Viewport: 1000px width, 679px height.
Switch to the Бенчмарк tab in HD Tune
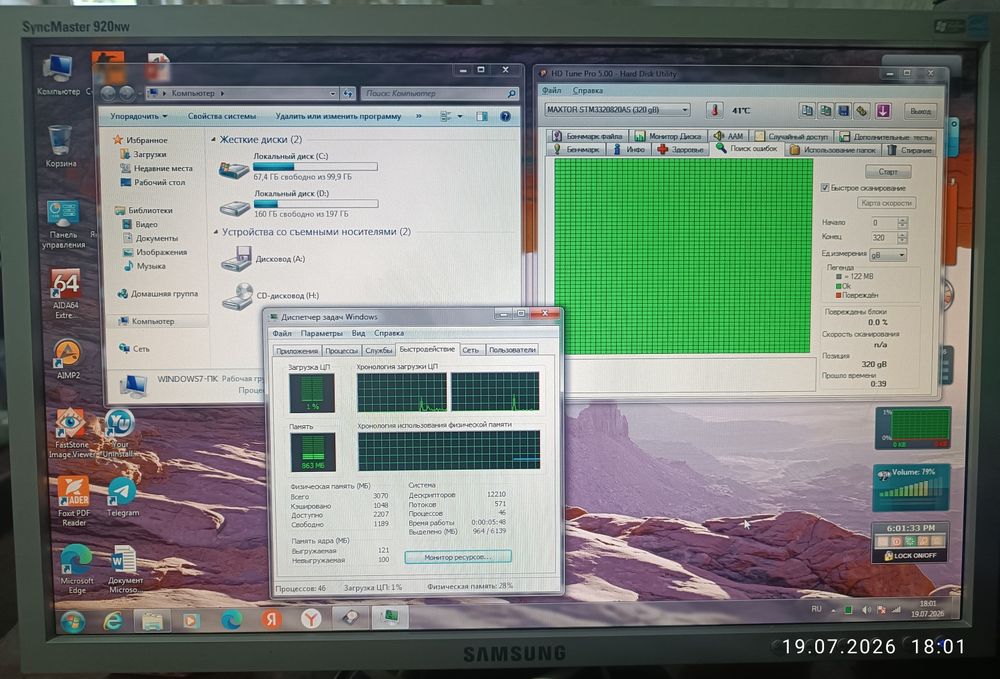point(577,149)
